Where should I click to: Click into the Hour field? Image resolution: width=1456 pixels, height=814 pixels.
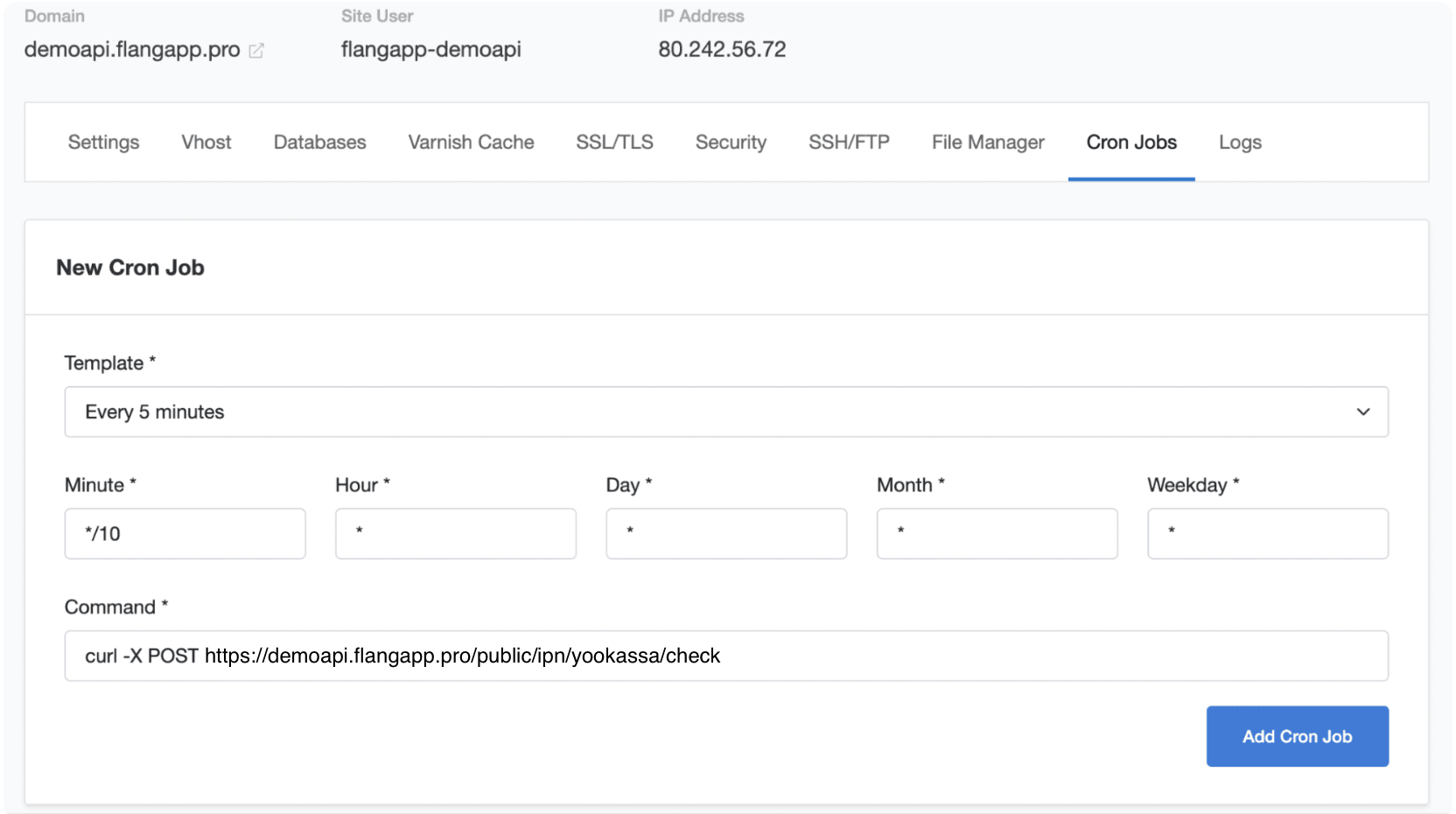[x=456, y=534]
